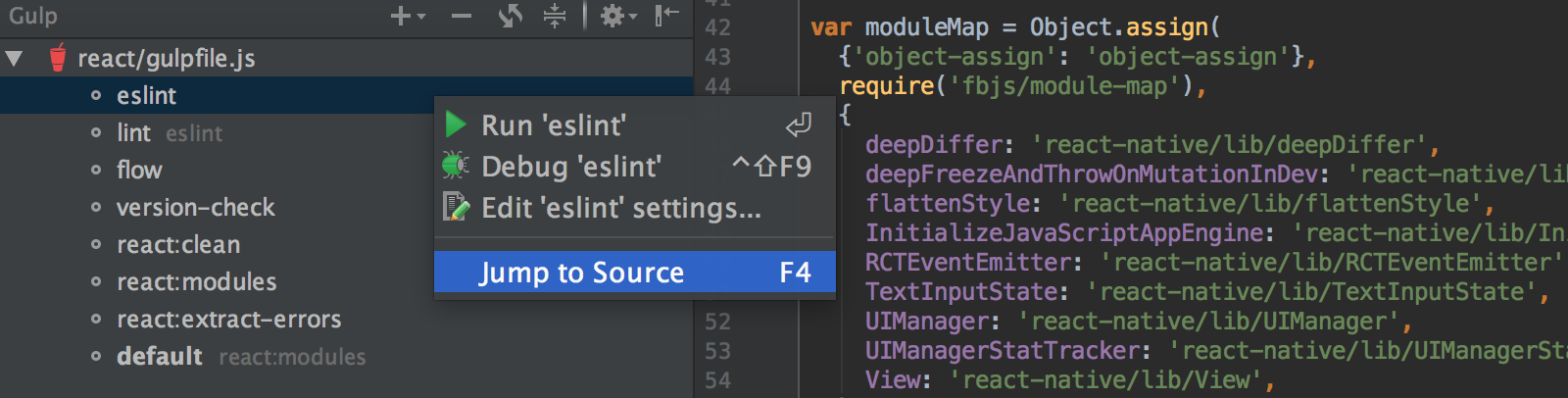1568x398 pixels.
Task: Click Jump to Source menu entry
Action: pyautogui.click(x=635, y=272)
